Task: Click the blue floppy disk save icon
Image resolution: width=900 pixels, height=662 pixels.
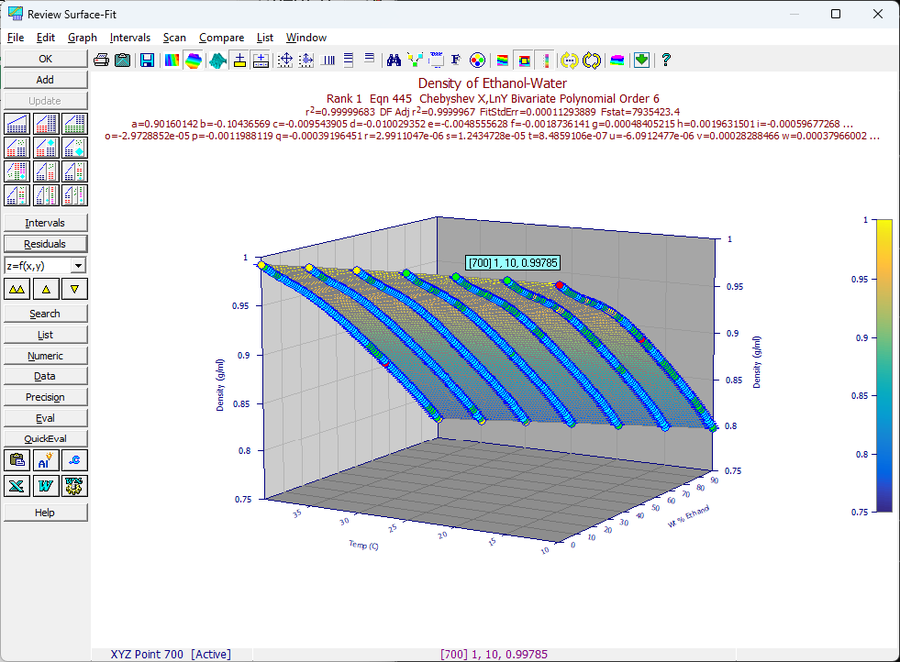Action: pyautogui.click(x=147, y=60)
